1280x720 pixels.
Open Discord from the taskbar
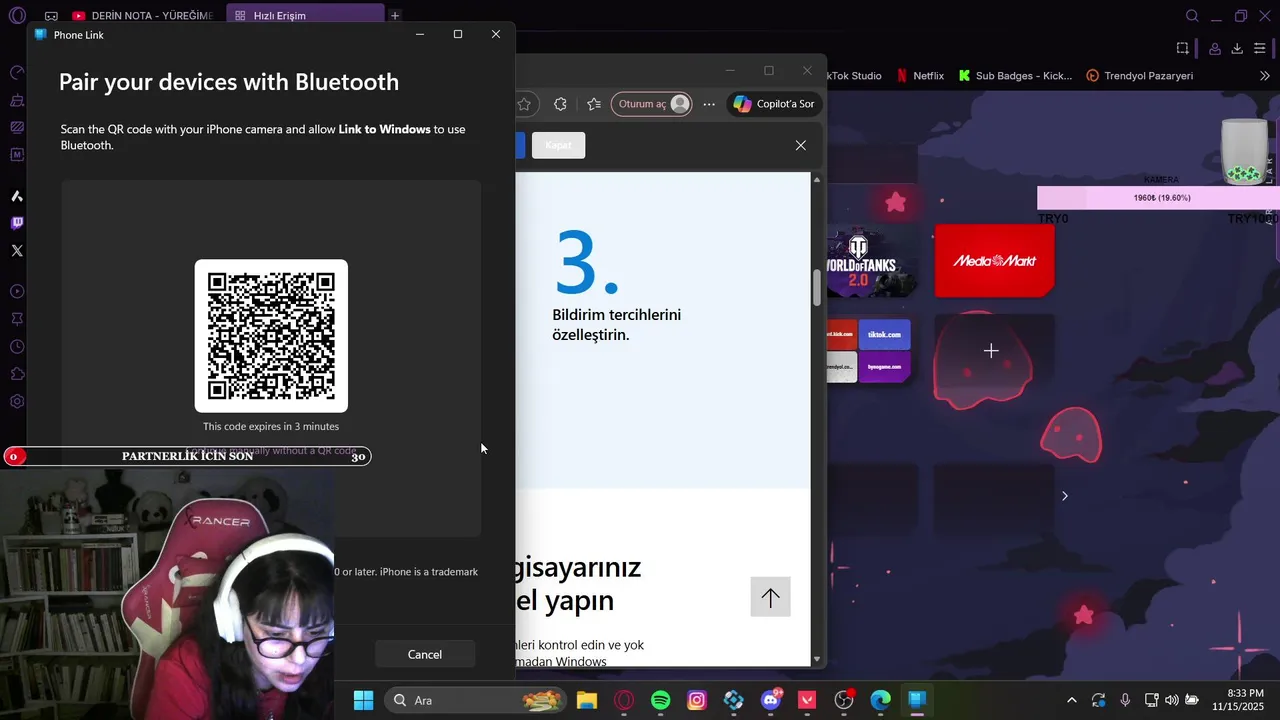click(771, 700)
